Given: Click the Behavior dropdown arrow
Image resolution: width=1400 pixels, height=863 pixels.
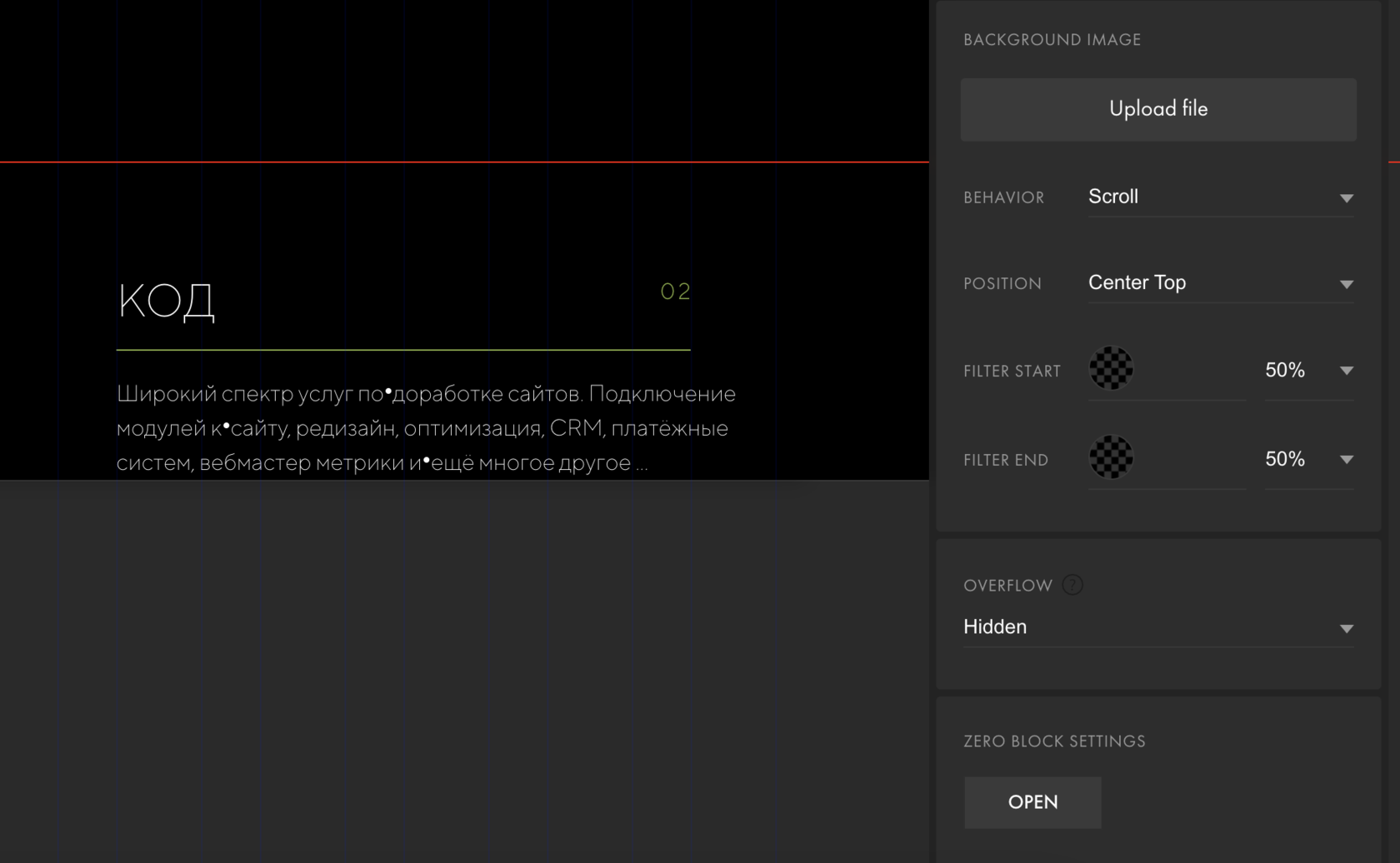Looking at the screenshot, I should pos(1346,198).
